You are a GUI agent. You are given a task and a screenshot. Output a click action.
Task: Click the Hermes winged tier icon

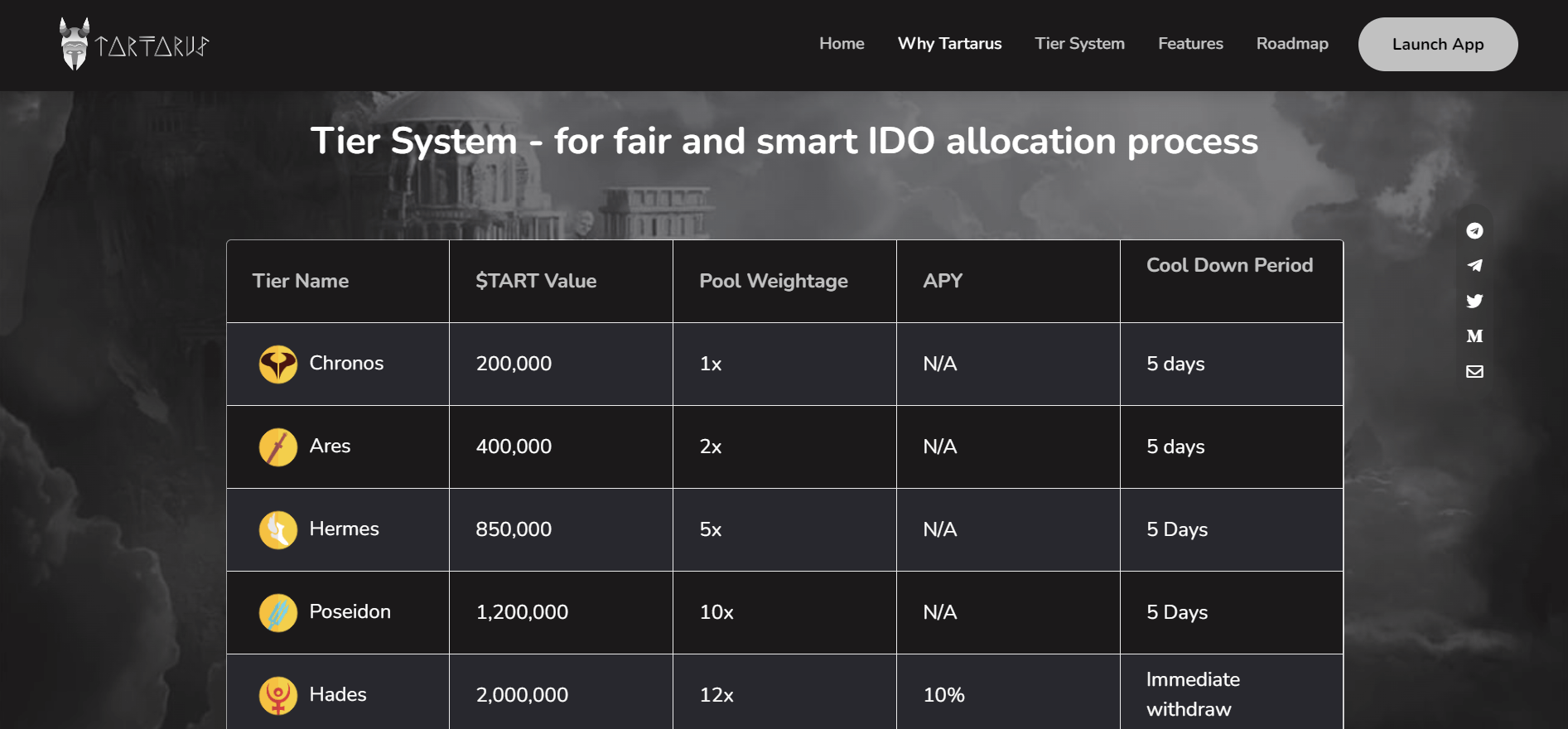[x=278, y=530]
